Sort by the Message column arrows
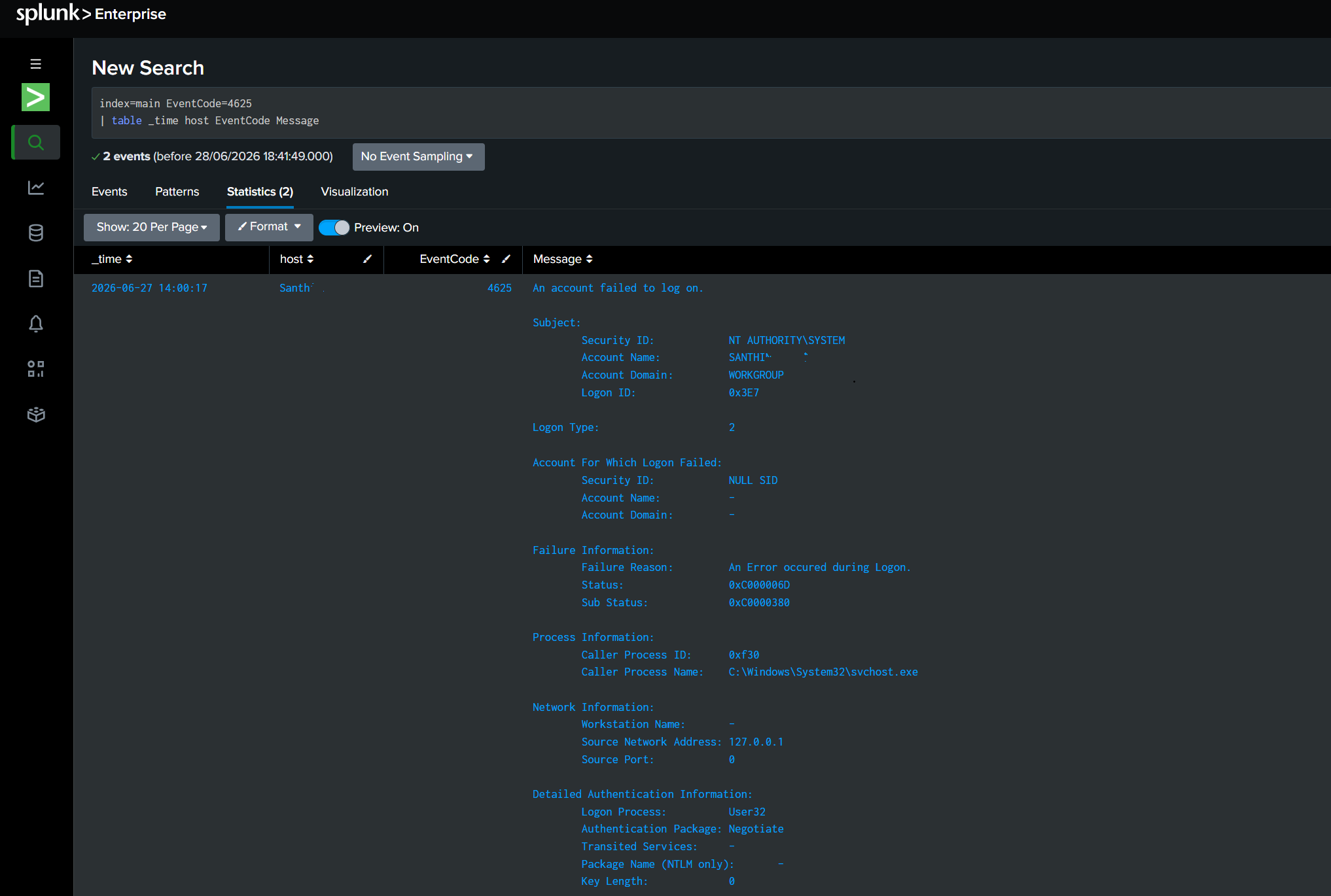1331x896 pixels. coord(589,259)
